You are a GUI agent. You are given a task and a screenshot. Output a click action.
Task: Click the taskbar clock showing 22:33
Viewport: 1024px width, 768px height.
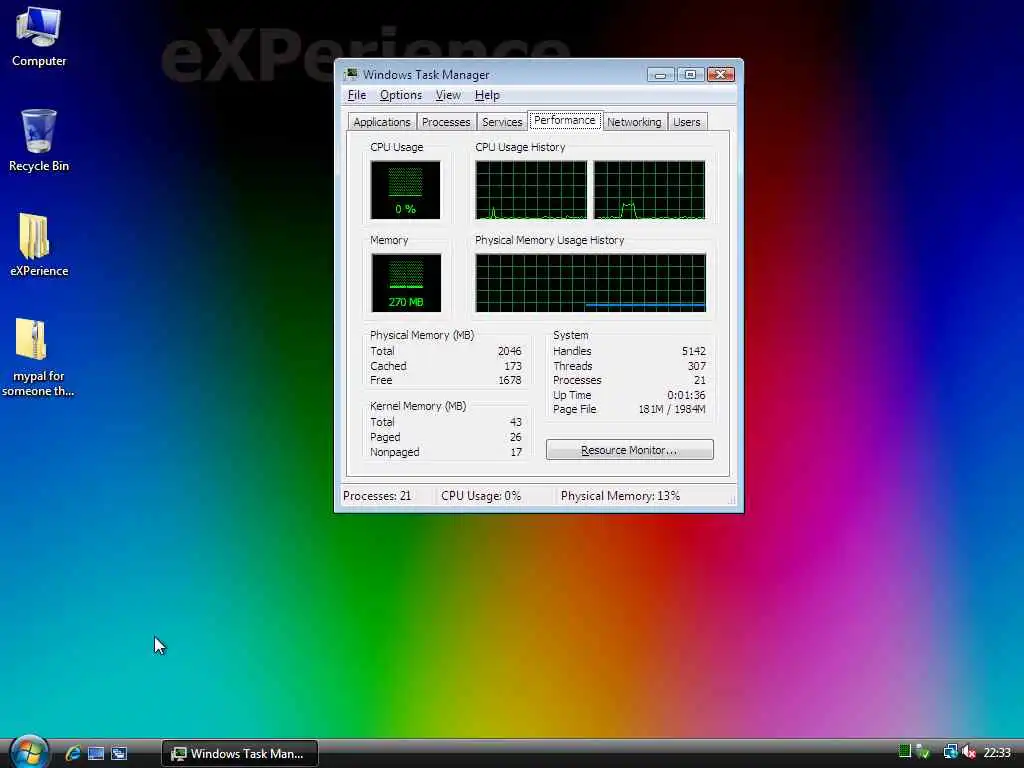click(x=997, y=753)
